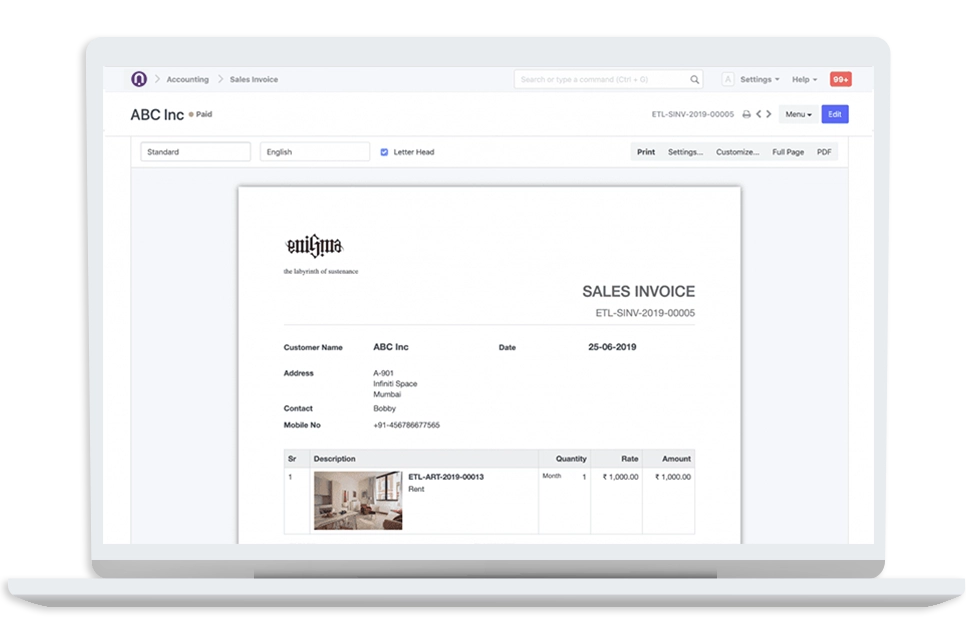Open the Menu dropdown
966x619 pixels.
797,114
